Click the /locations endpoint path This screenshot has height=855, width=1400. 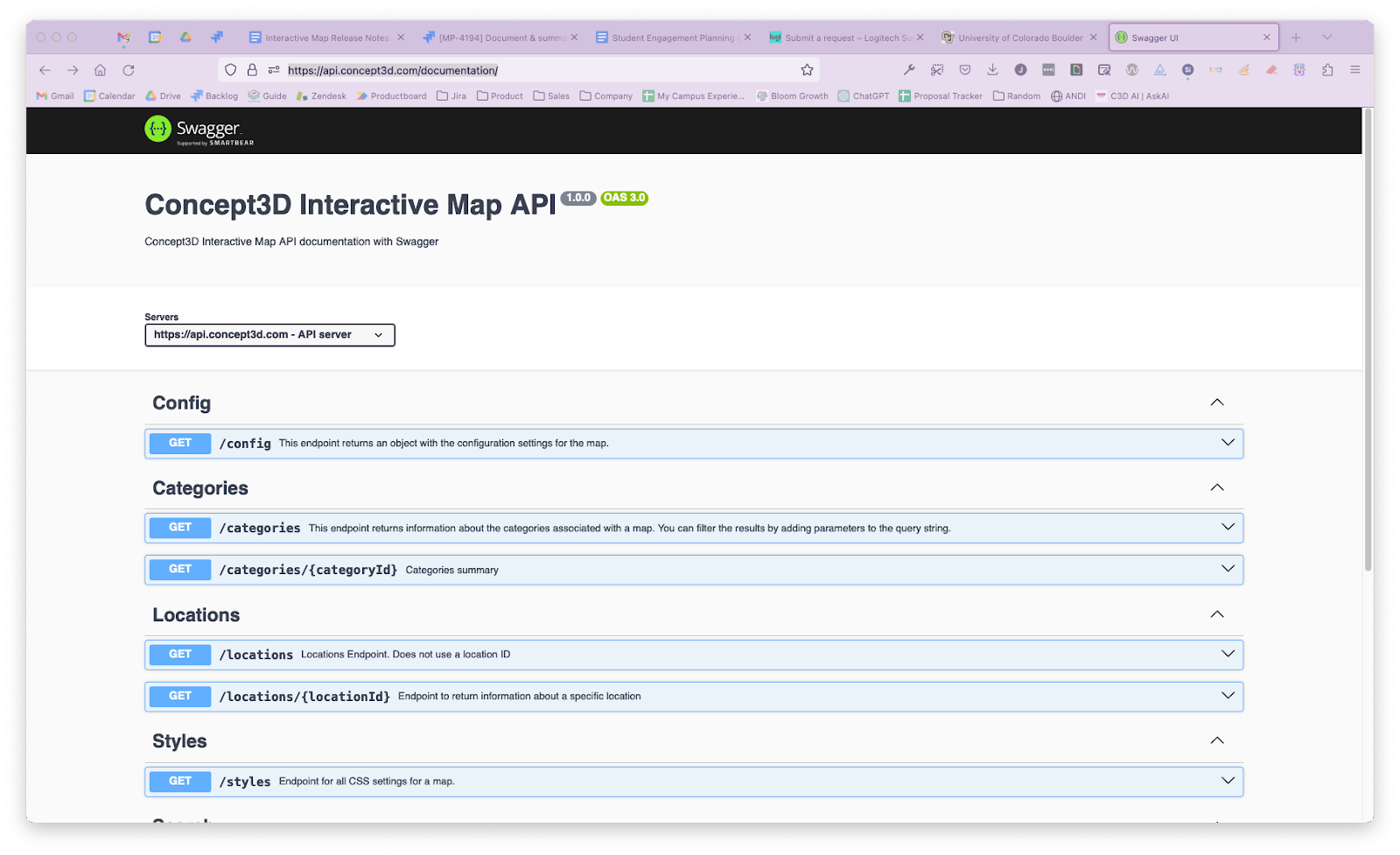tap(256, 655)
